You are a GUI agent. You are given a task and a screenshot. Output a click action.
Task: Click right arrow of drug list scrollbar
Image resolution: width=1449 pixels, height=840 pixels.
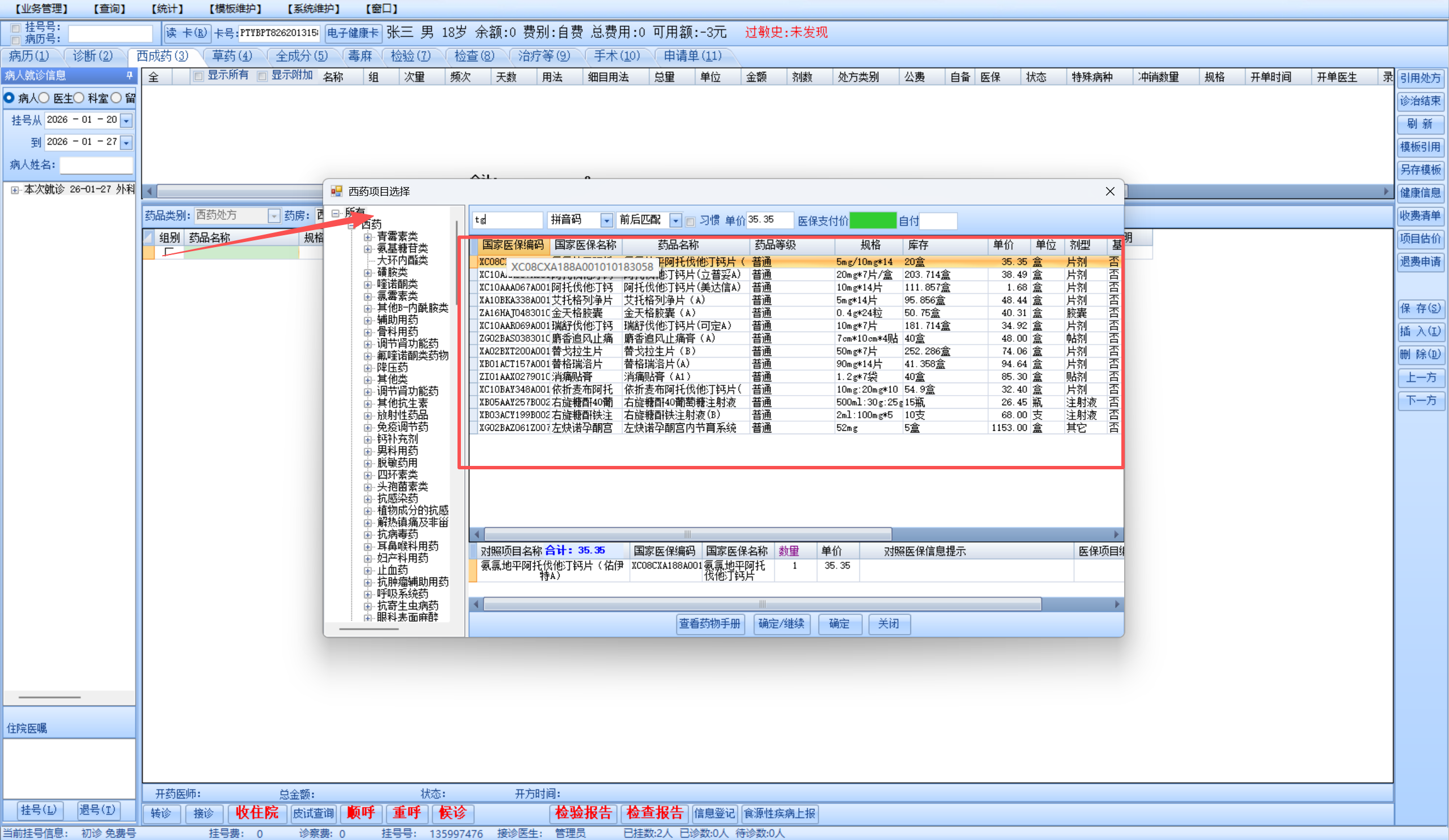click(1116, 534)
